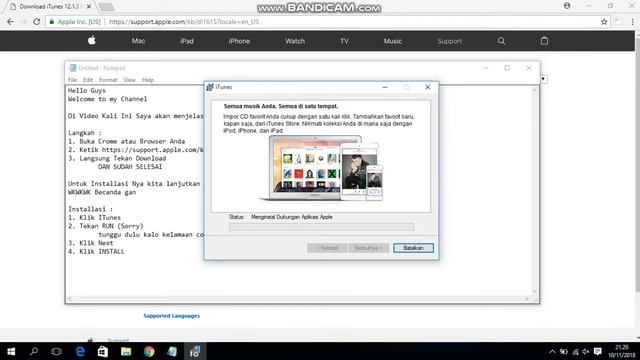Screen dimensions: 640x360
Task: Open the Music section in the Apple navigation
Action: (393, 41)
